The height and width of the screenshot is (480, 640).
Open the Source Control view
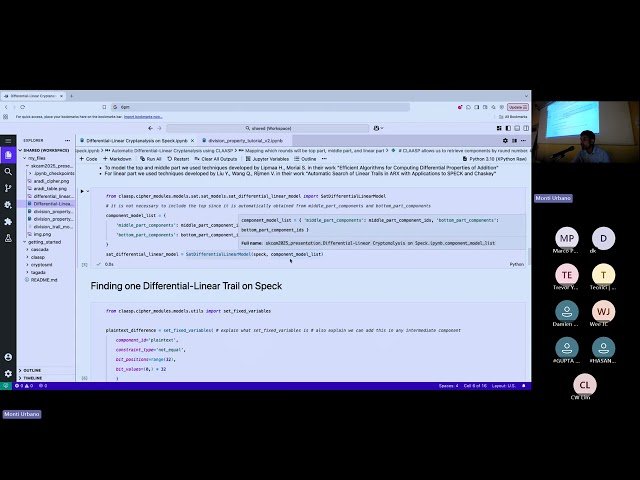8,188
